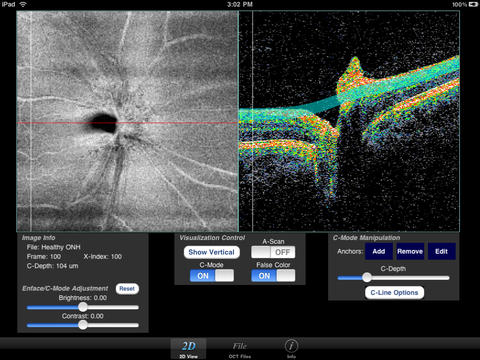Tap the false-color OCT cross-section image
This screenshot has height=360, width=480.
tap(349, 121)
